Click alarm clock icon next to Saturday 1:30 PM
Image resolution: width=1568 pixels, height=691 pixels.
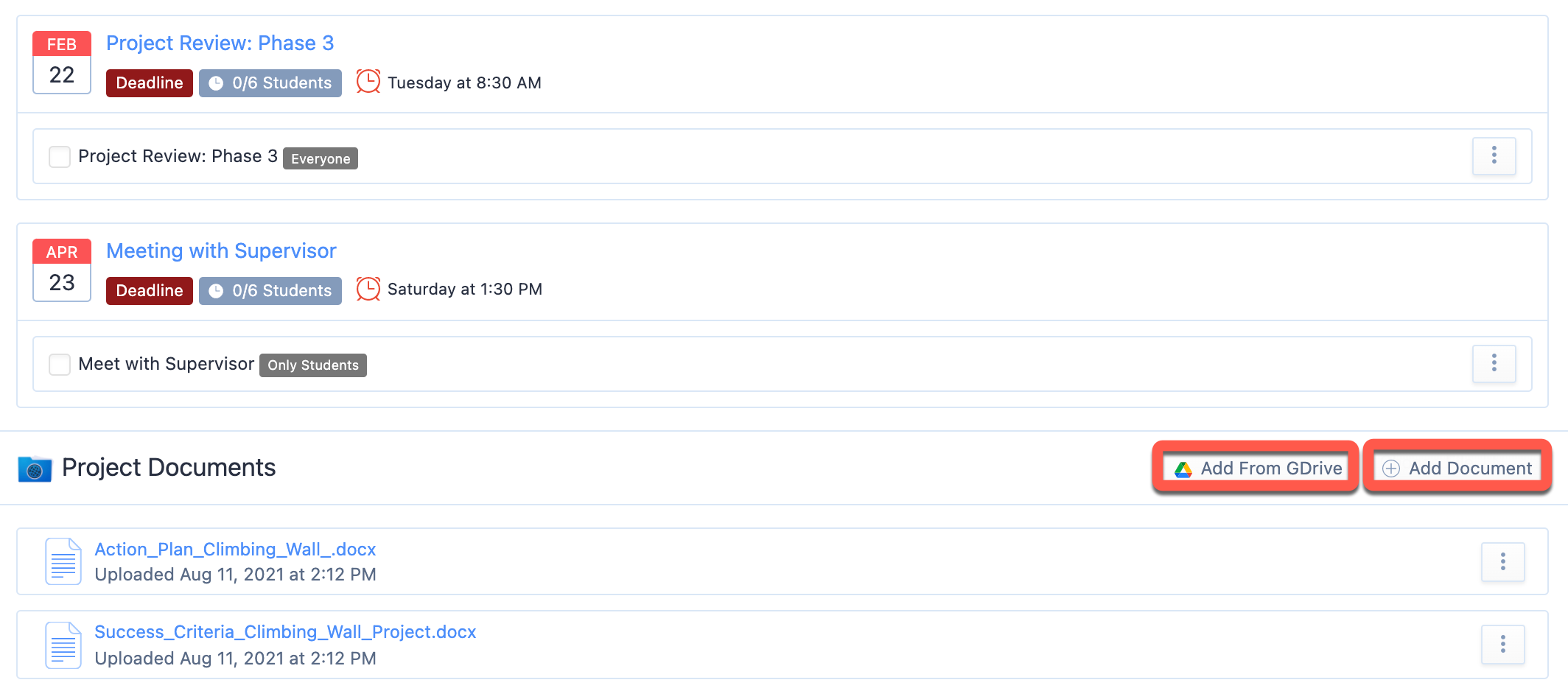[368, 289]
